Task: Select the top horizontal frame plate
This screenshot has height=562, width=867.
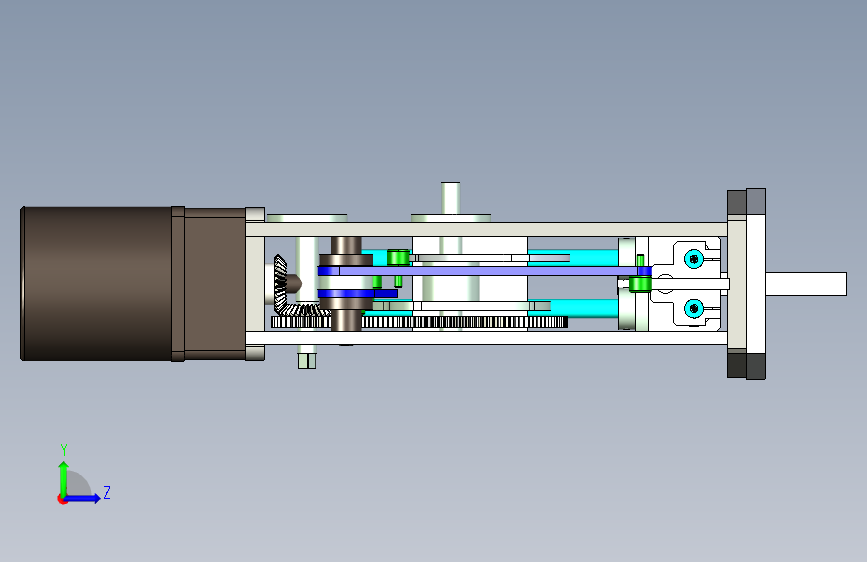Action: pyautogui.click(x=486, y=230)
